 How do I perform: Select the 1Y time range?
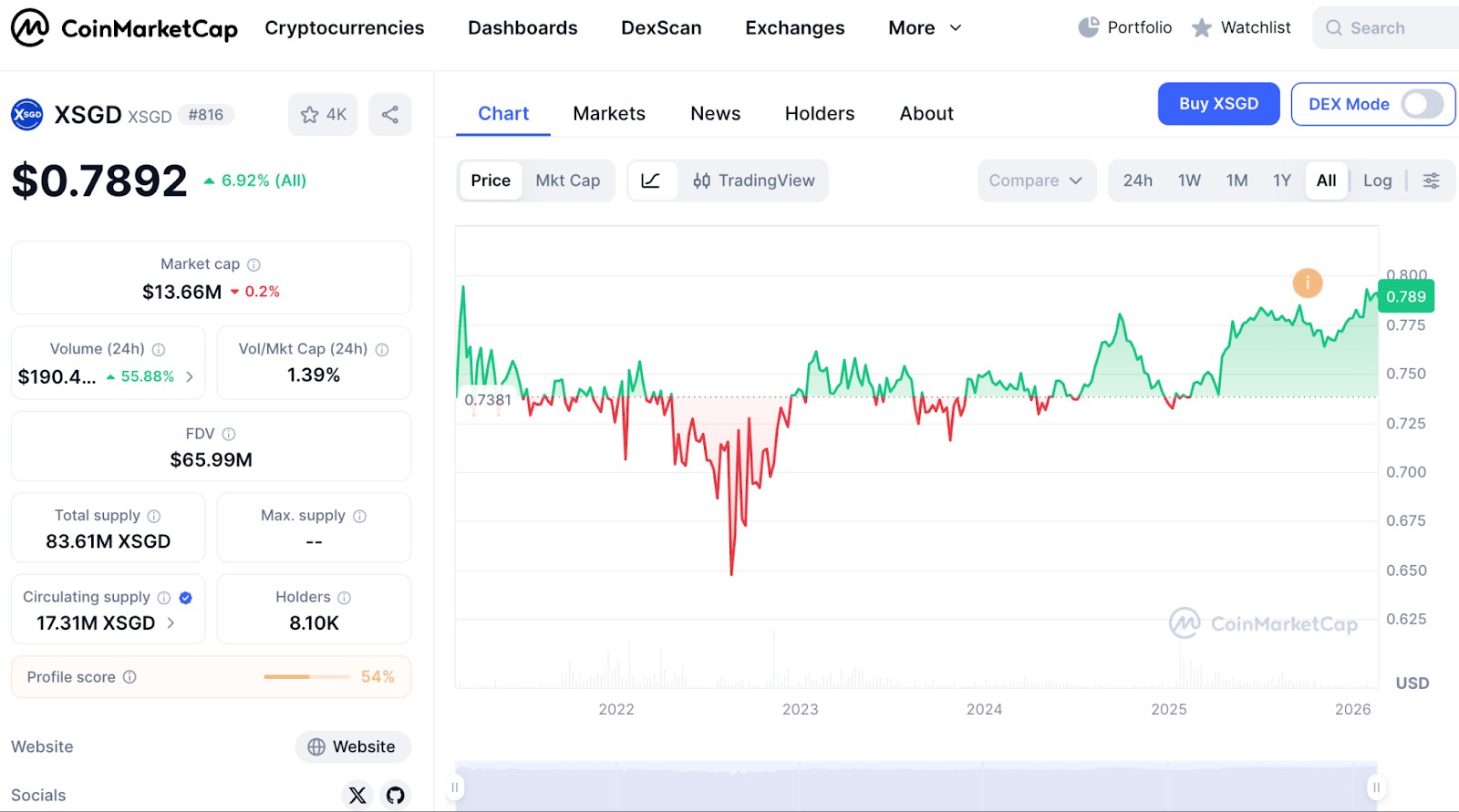[1282, 180]
